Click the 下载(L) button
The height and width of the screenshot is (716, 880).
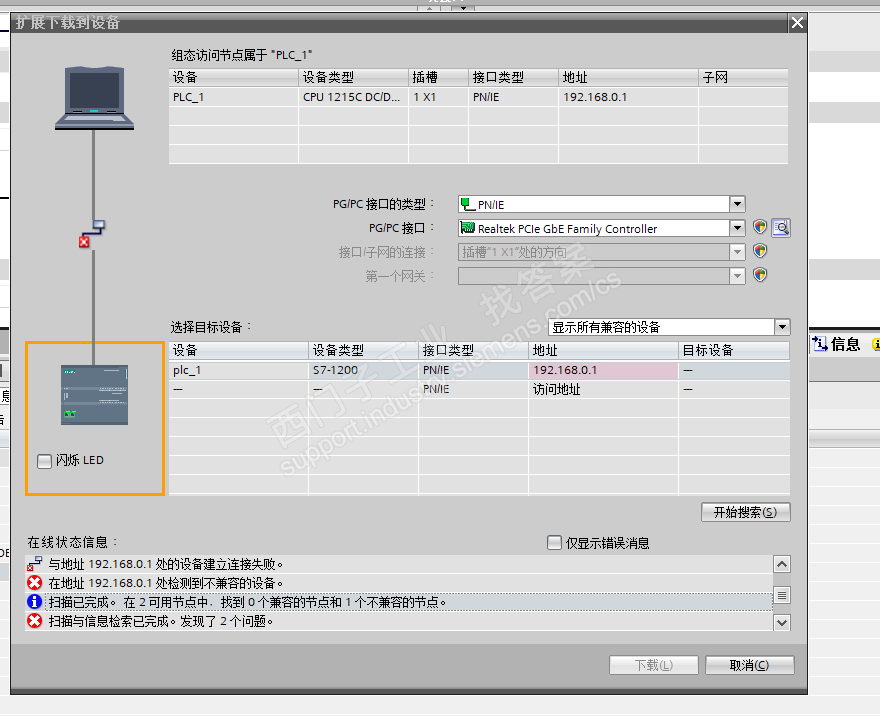(654, 665)
